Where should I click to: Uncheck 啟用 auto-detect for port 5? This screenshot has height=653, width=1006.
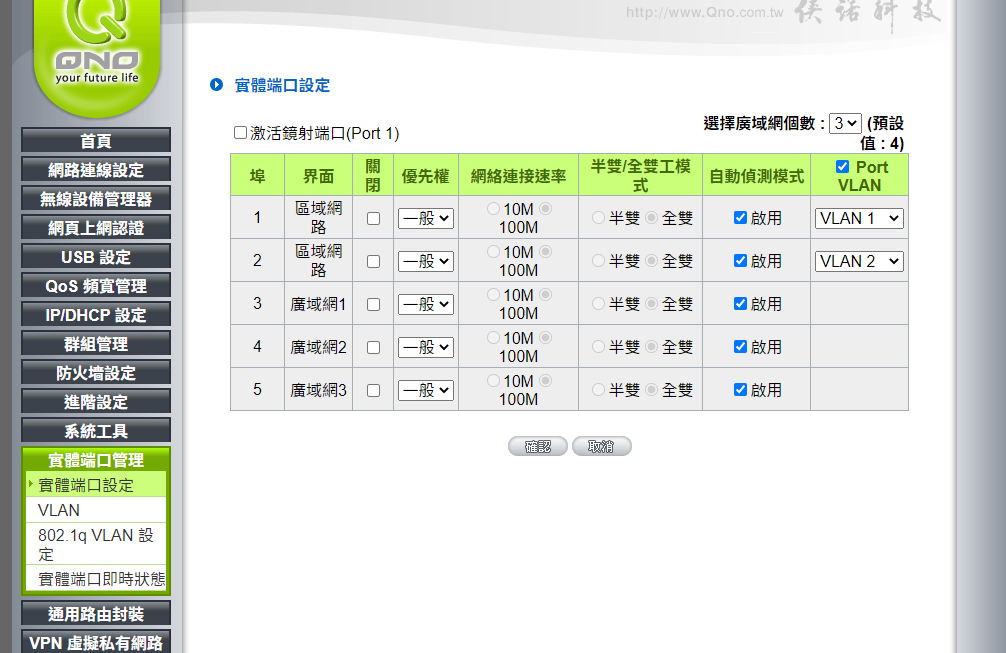coord(740,390)
